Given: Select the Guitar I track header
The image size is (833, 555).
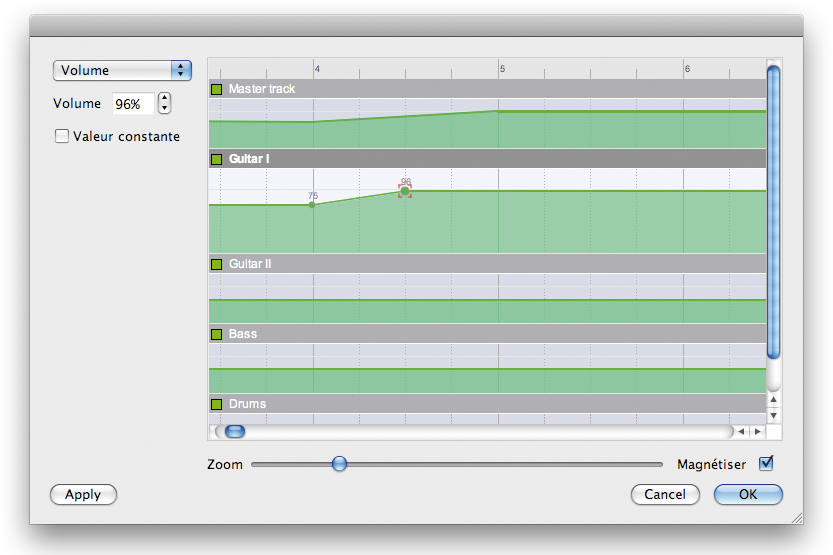Looking at the screenshot, I should click(487, 159).
